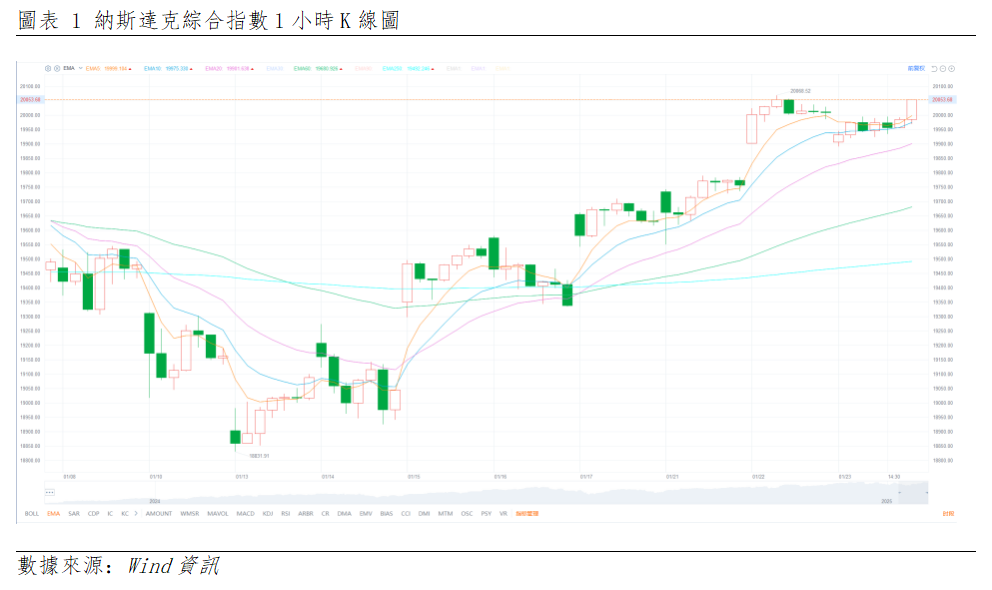Click the undo/reset chart icon
Viewport: 992px width, 590px height.
[x=934, y=68]
